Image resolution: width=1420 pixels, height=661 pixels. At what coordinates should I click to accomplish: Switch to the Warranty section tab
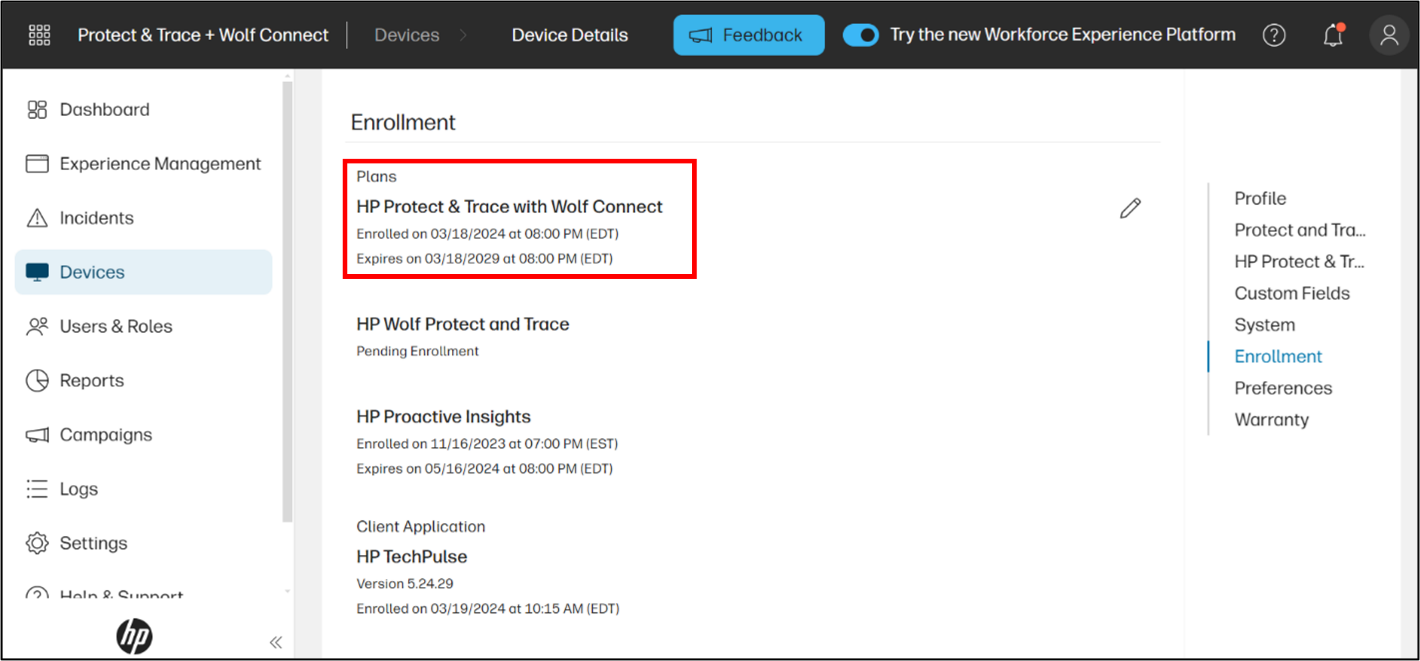pos(1271,419)
